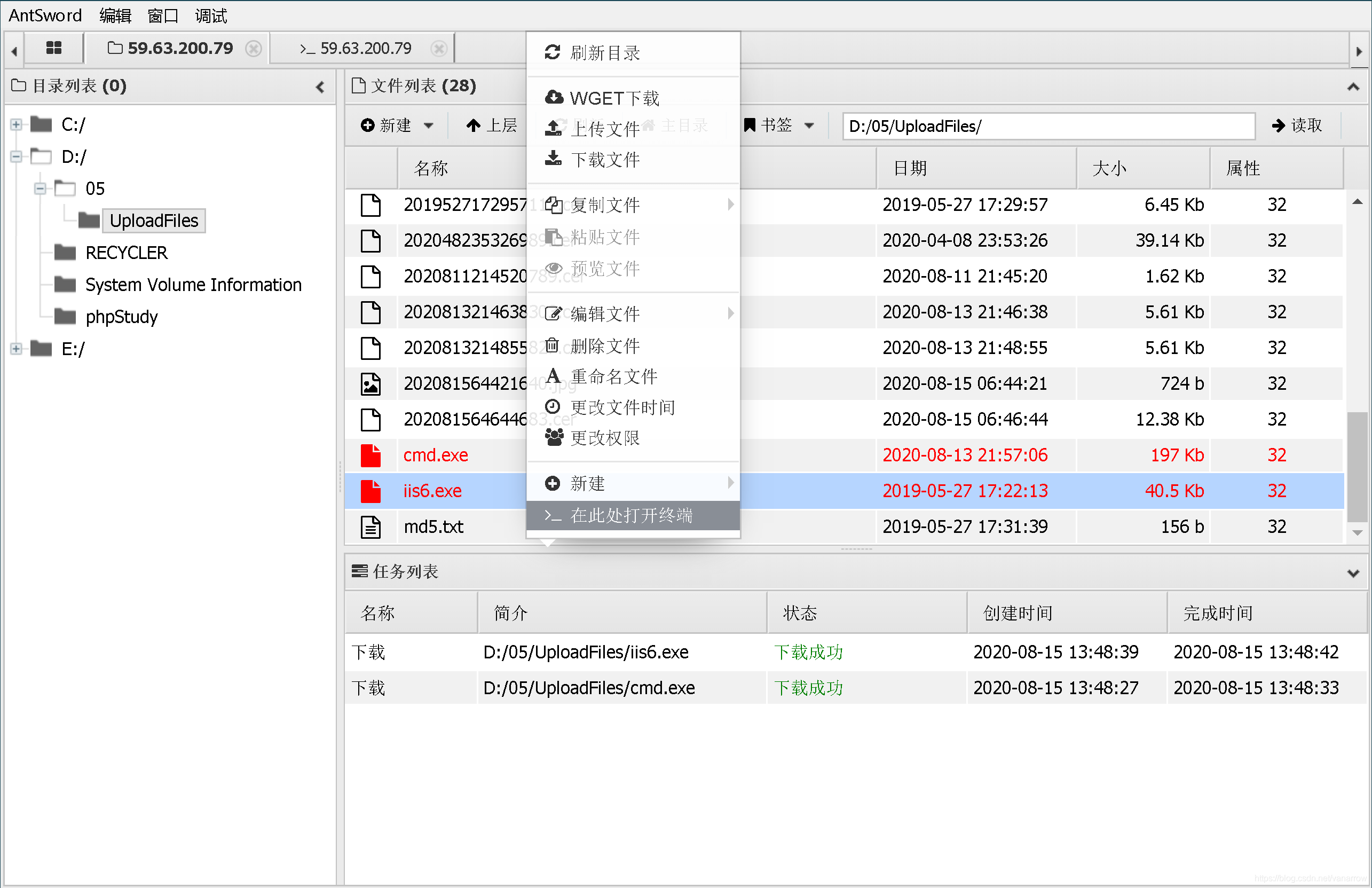Collapse the D:/ drive node

[x=16, y=156]
